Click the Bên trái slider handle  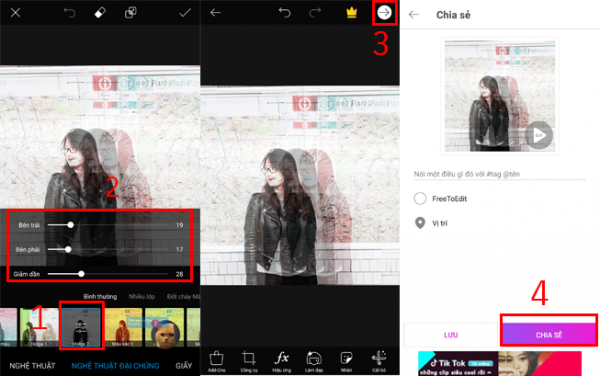coord(70,225)
